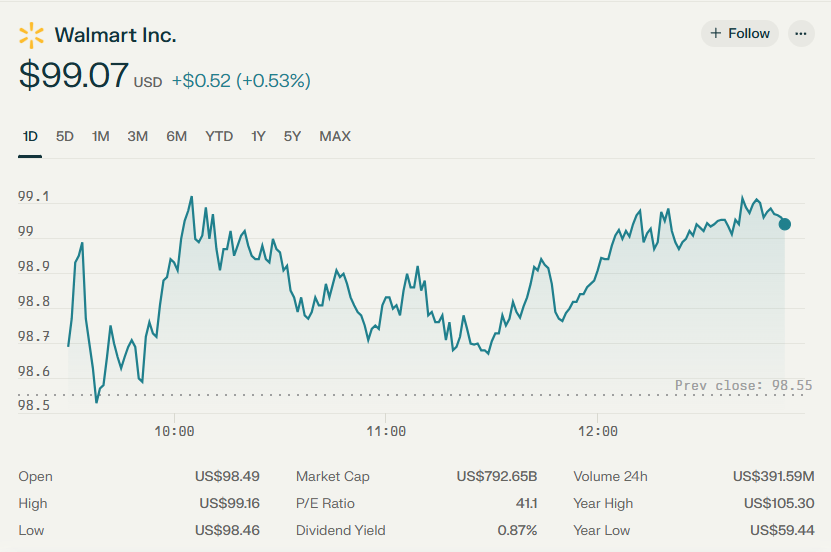The image size is (831, 552).
Task: Click the Prev close: 98.55 label
Action: (744, 385)
